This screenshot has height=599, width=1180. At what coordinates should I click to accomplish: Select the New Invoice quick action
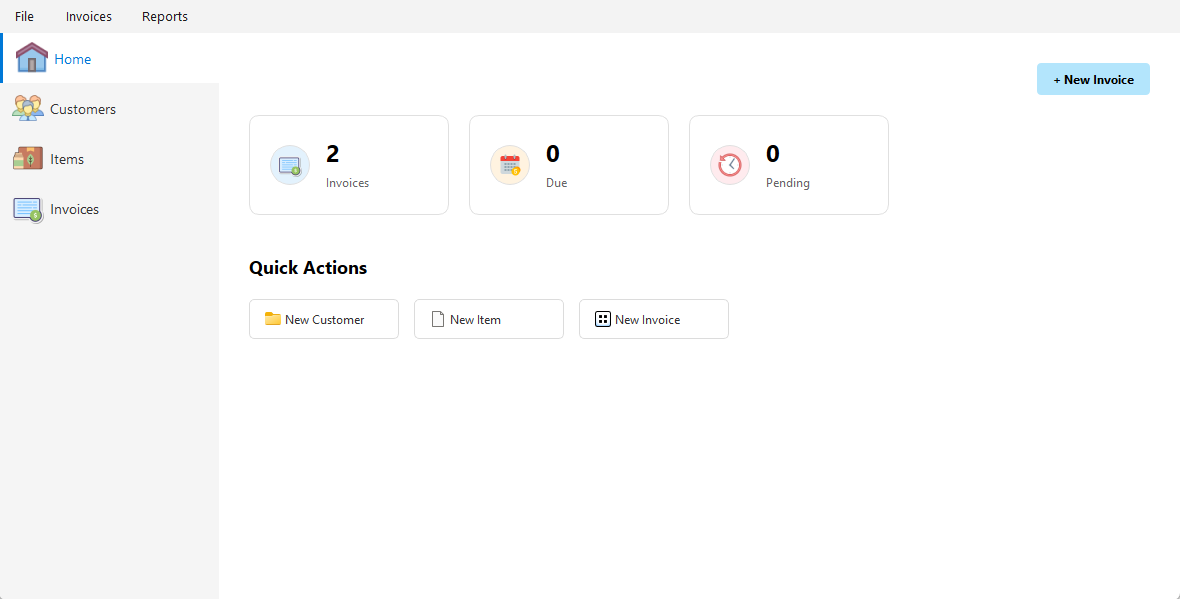pos(653,318)
